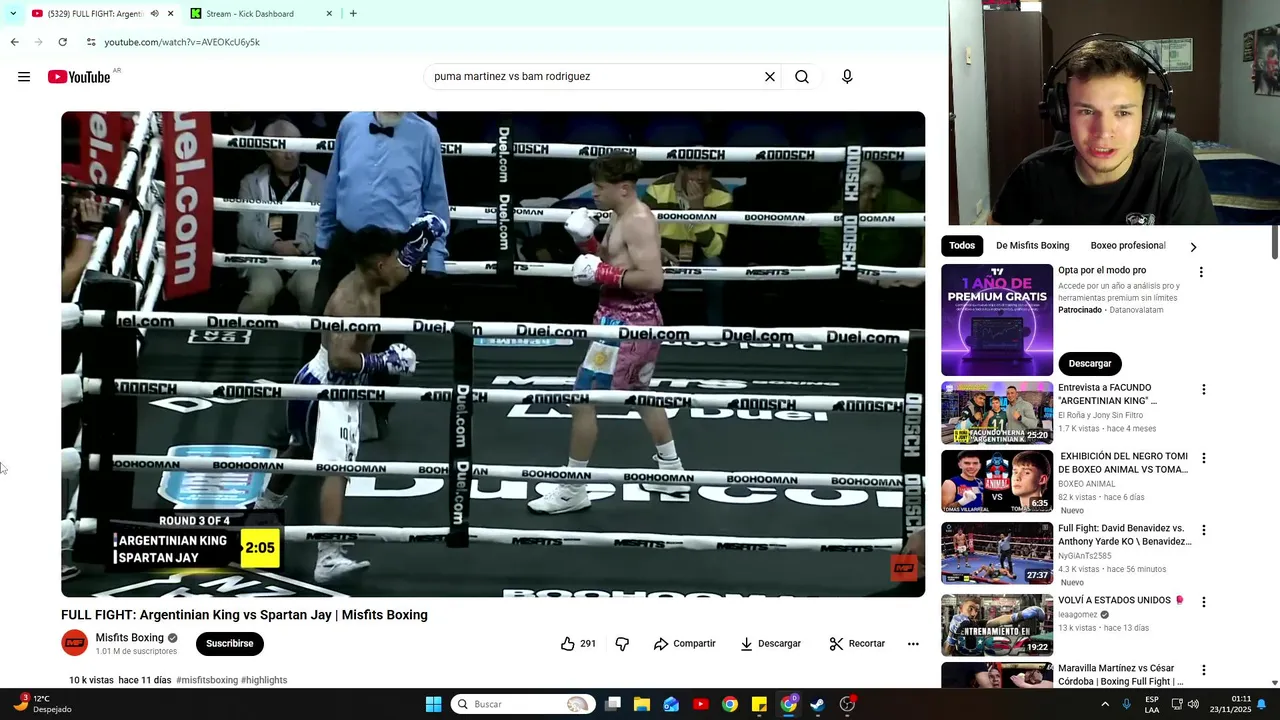
Task: Download the video with Descargar below the player
Action: (x=771, y=644)
